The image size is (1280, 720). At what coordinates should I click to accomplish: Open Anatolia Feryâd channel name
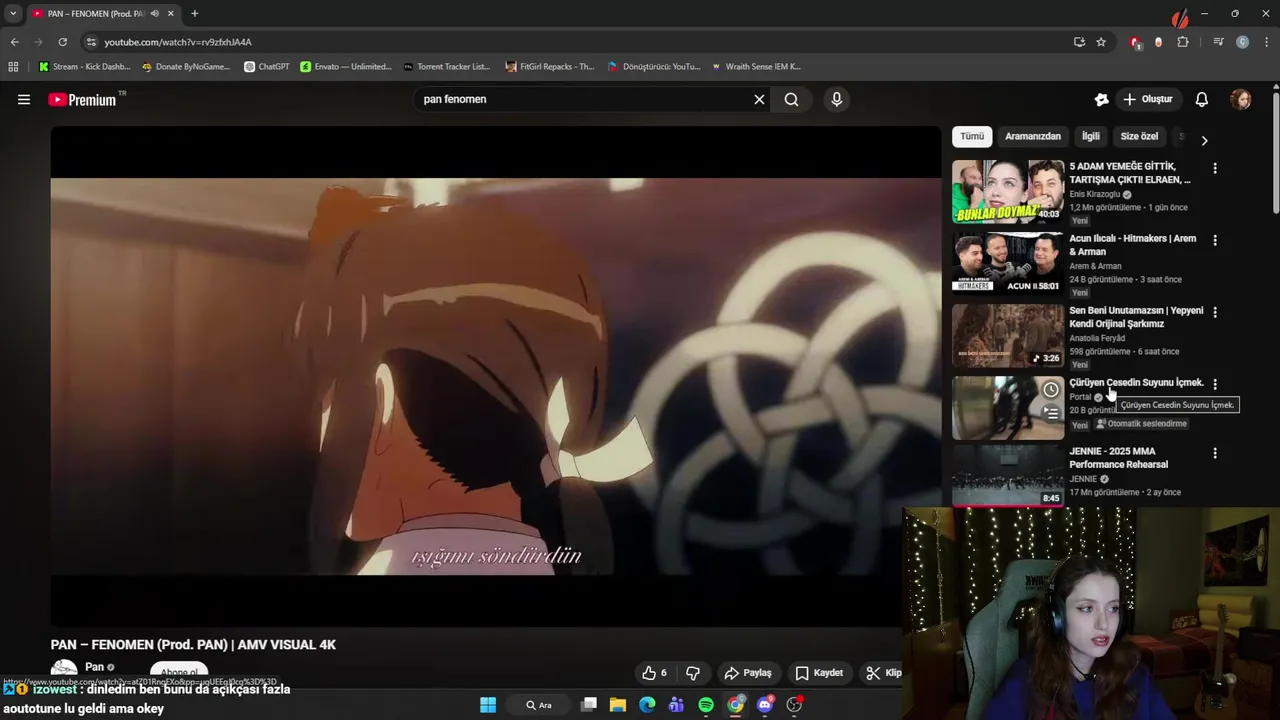tap(1097, 338)
